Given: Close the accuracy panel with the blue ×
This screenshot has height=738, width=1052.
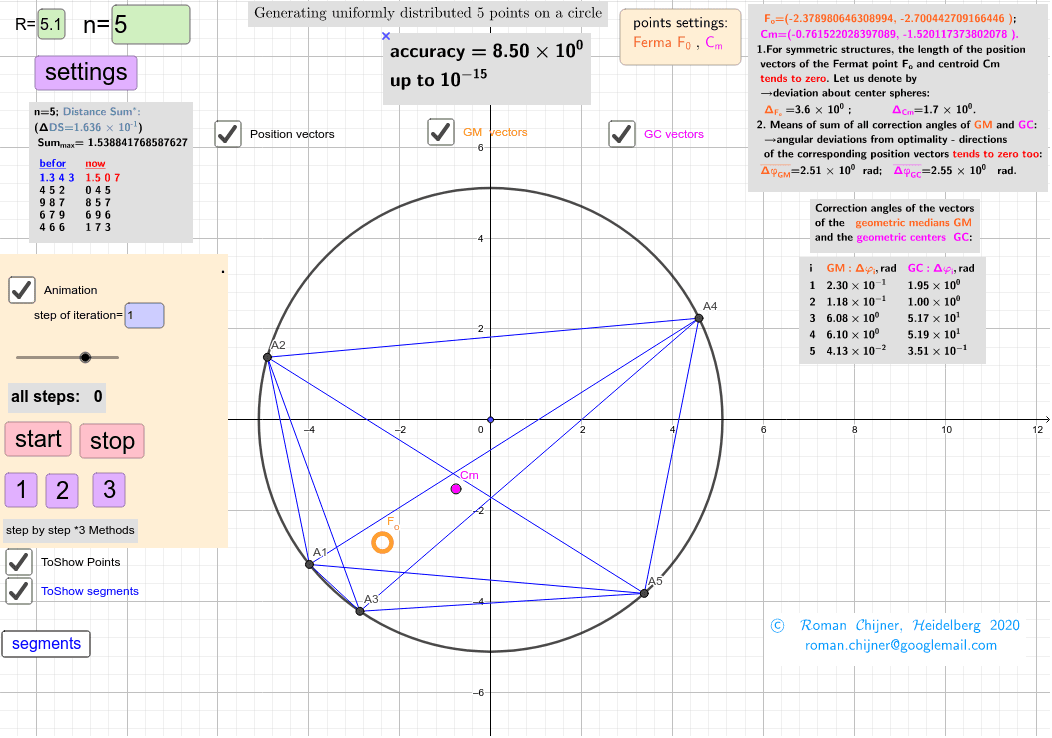Looking at the screenshot, I should tap(385, 35).
